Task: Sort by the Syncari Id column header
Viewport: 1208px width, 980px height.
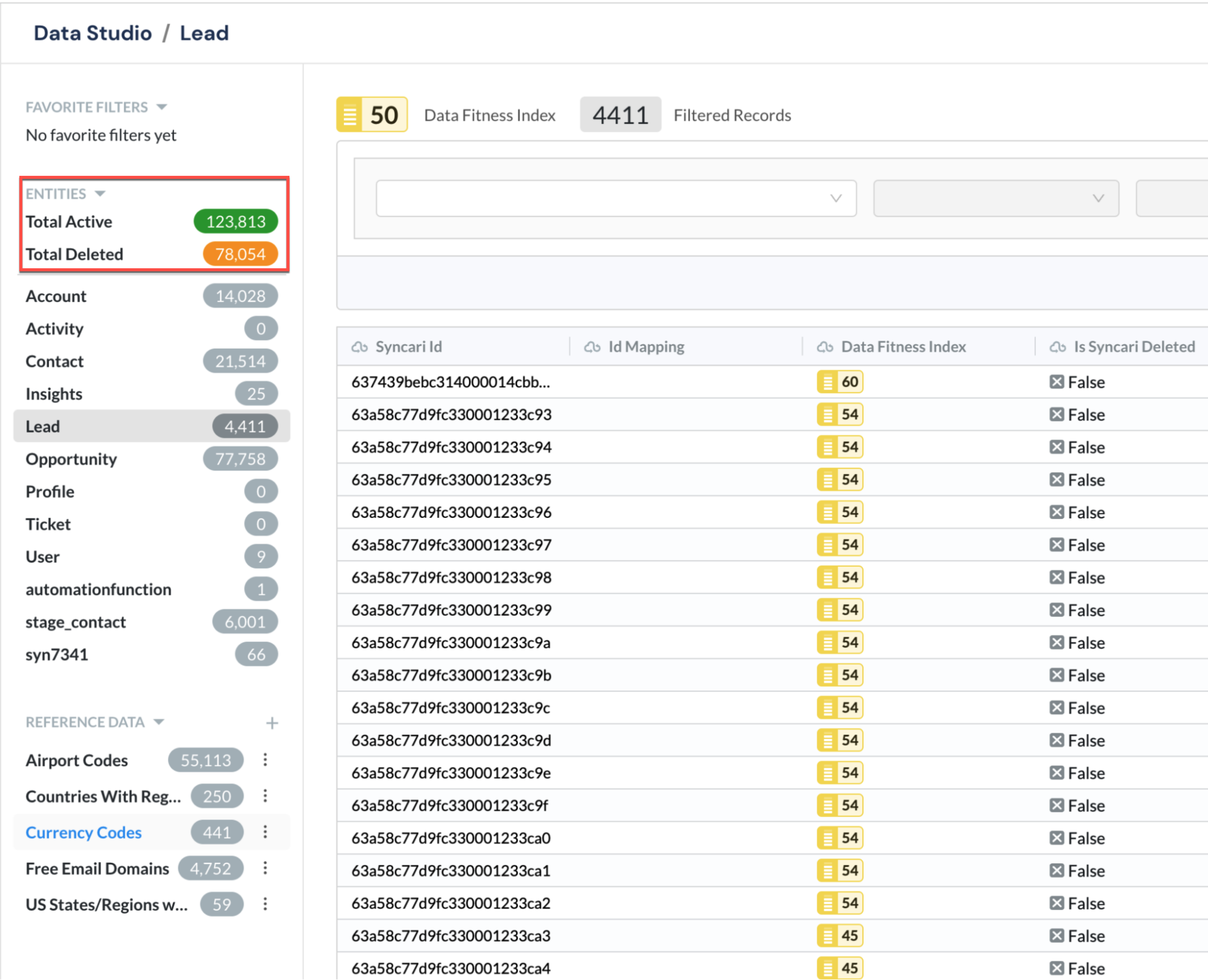Action: [x=408, y=347]
